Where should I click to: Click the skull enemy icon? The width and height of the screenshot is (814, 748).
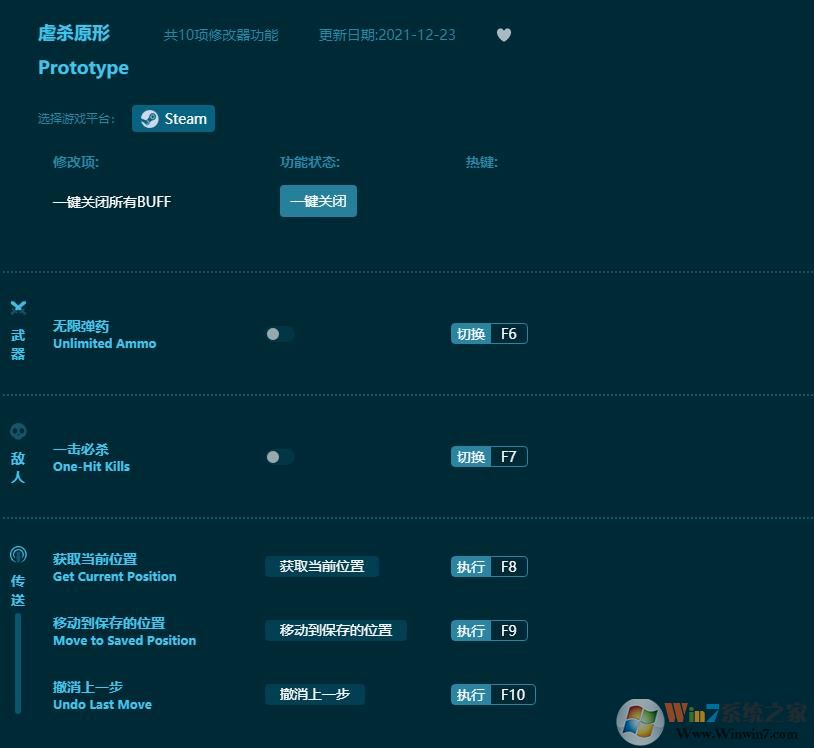[18, 431]
